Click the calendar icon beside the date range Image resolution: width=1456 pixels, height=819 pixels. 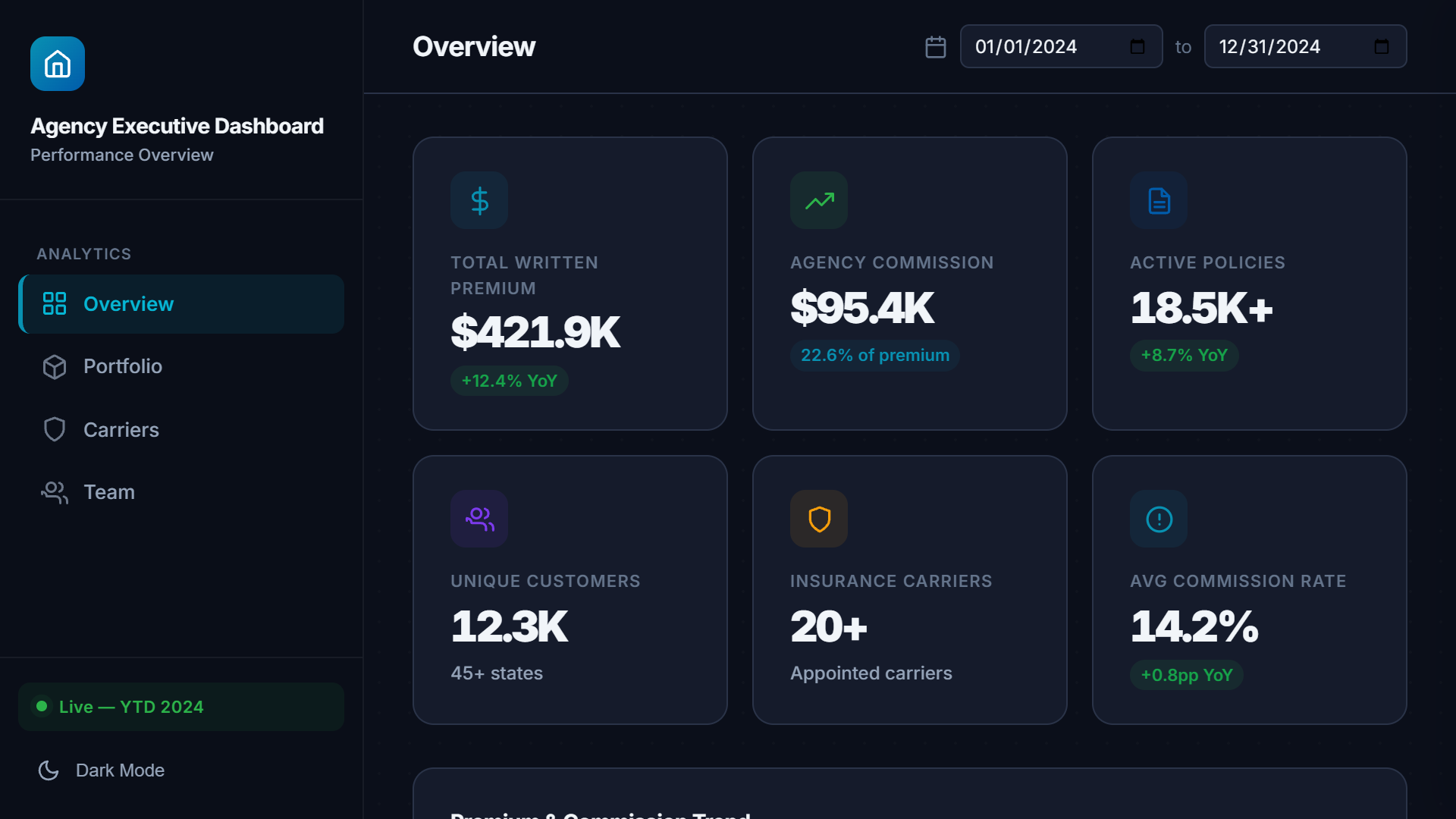936,46
